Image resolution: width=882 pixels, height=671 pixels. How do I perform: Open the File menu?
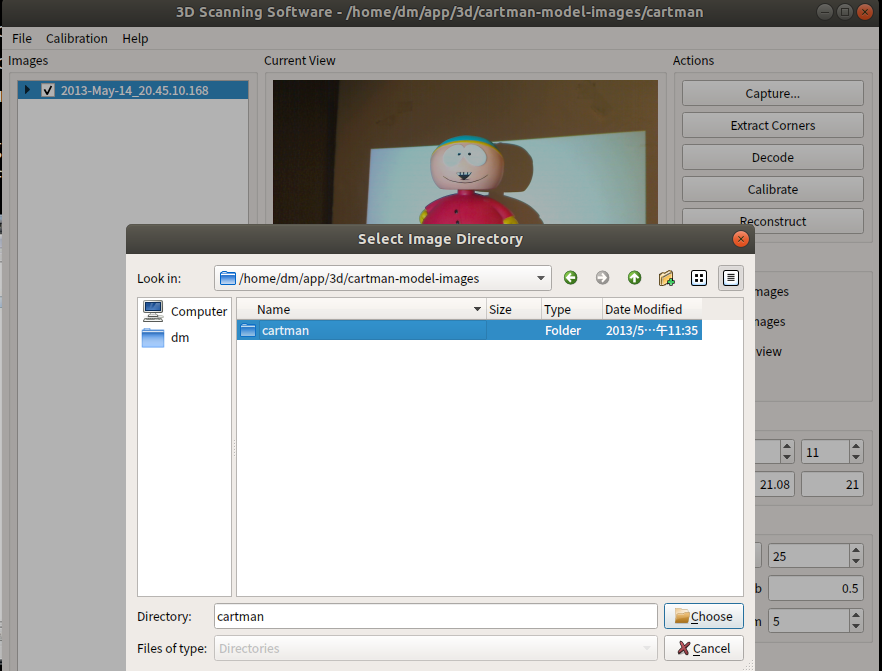coord(22,38)
